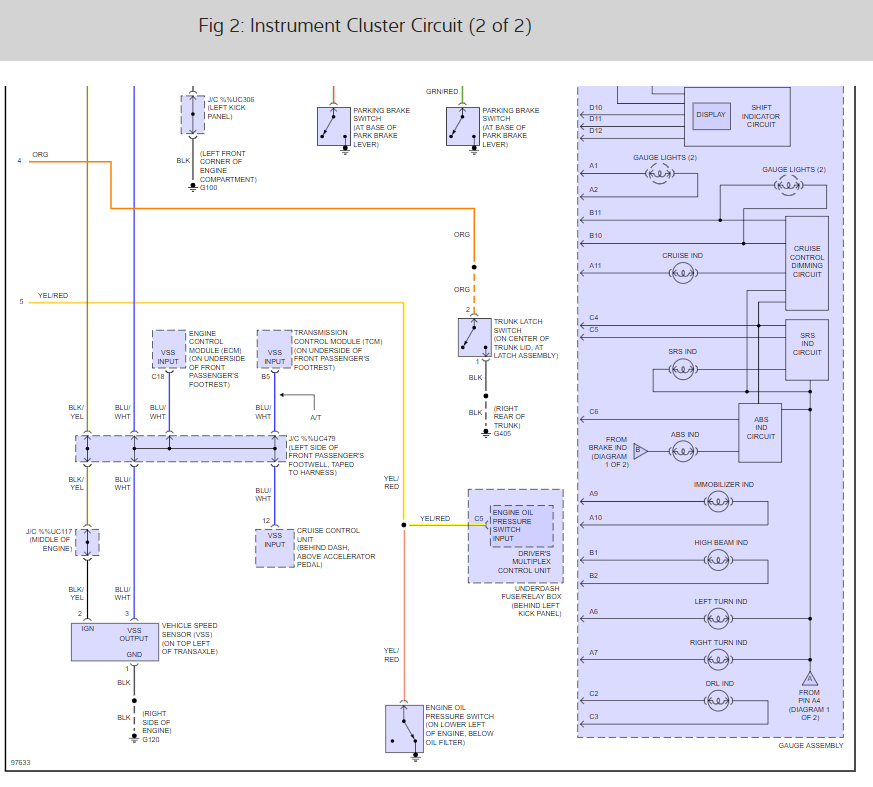873x787 pixels.
Task: Click the G405 ground symbol
Action: click(486, 432)
